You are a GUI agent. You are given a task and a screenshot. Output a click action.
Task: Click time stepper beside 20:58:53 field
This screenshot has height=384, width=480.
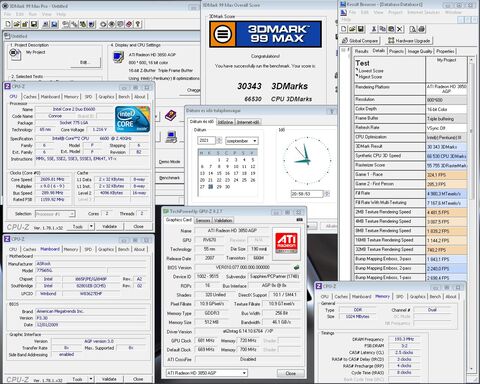[x=327, y=194]
